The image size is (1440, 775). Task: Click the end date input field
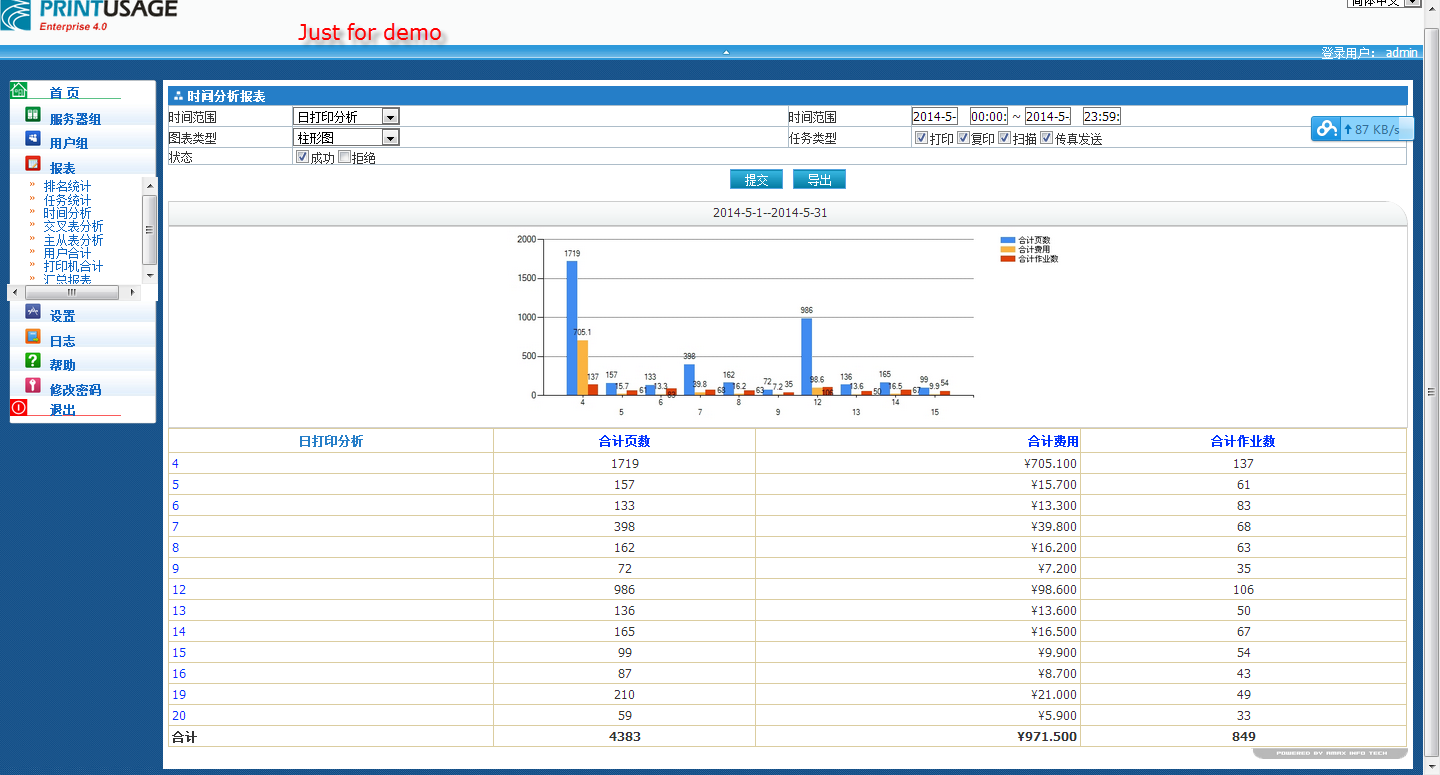click(1048, 117)
